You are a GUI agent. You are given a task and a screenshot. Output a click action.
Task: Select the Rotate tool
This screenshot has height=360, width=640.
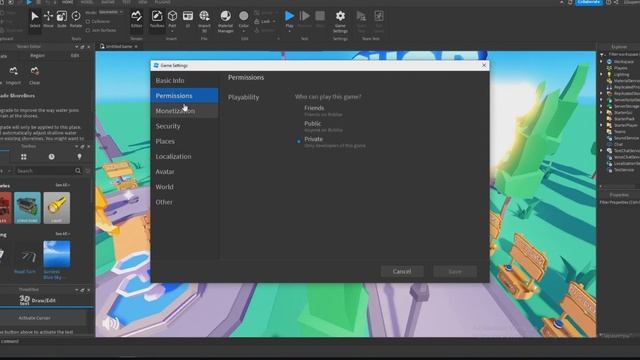(x=76, y=19)
